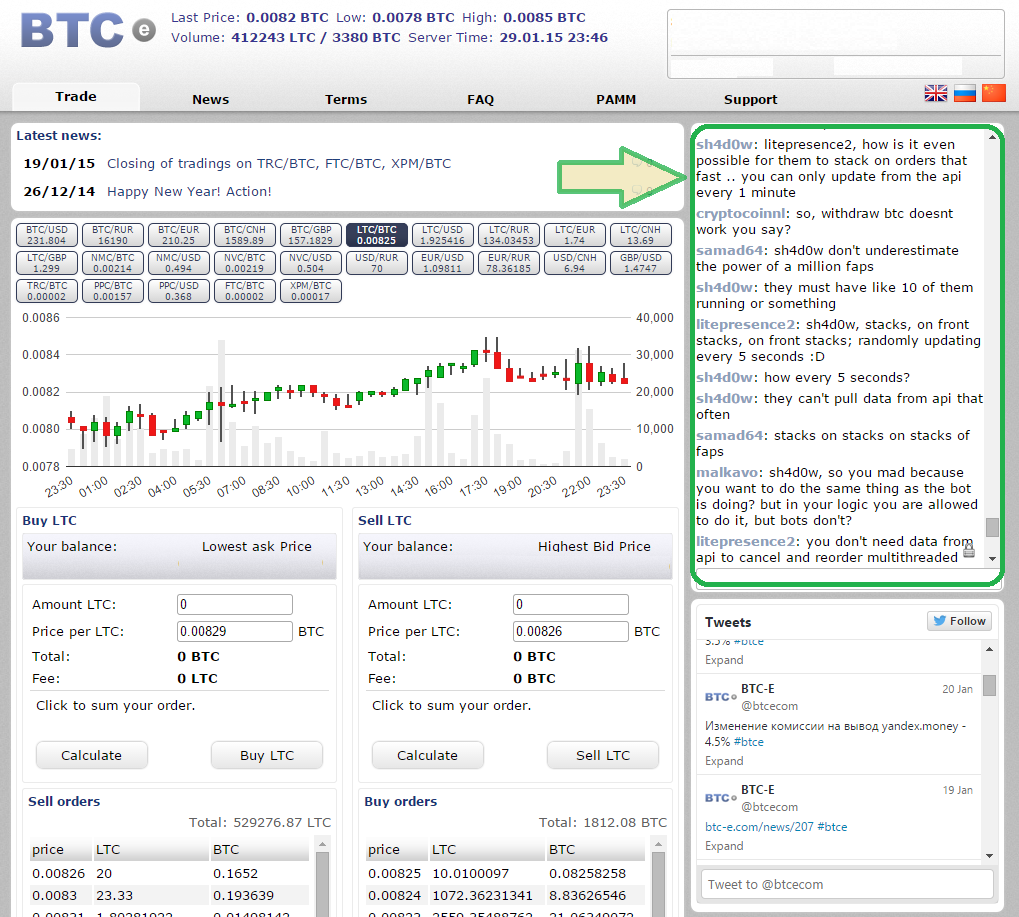This screenshot has width=1019, height=917.
Task: Open news about closing TRC/BTC tradings
Action: 279,164
